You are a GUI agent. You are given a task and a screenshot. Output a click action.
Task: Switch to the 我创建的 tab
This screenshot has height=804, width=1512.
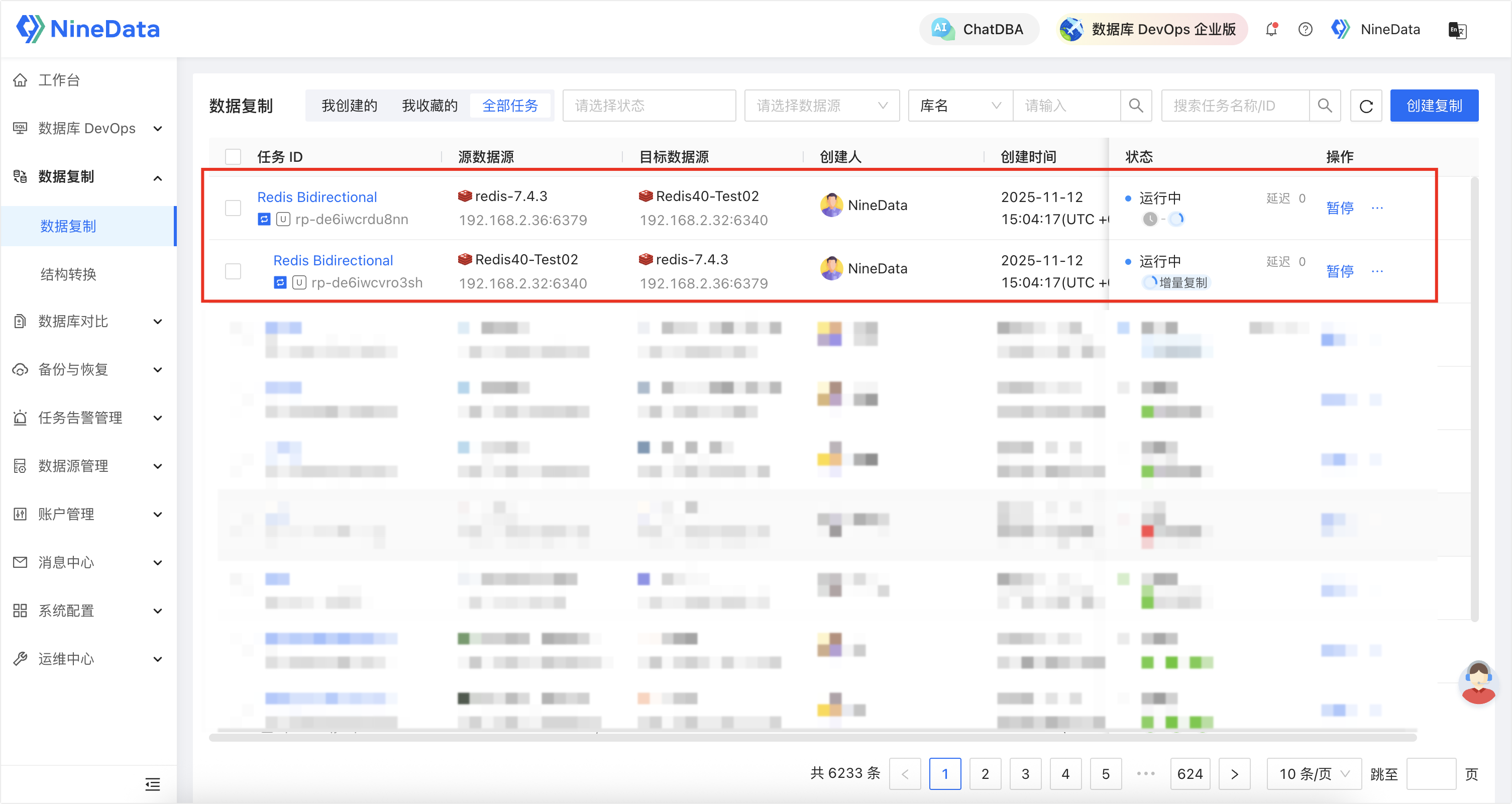pos(349,106)
